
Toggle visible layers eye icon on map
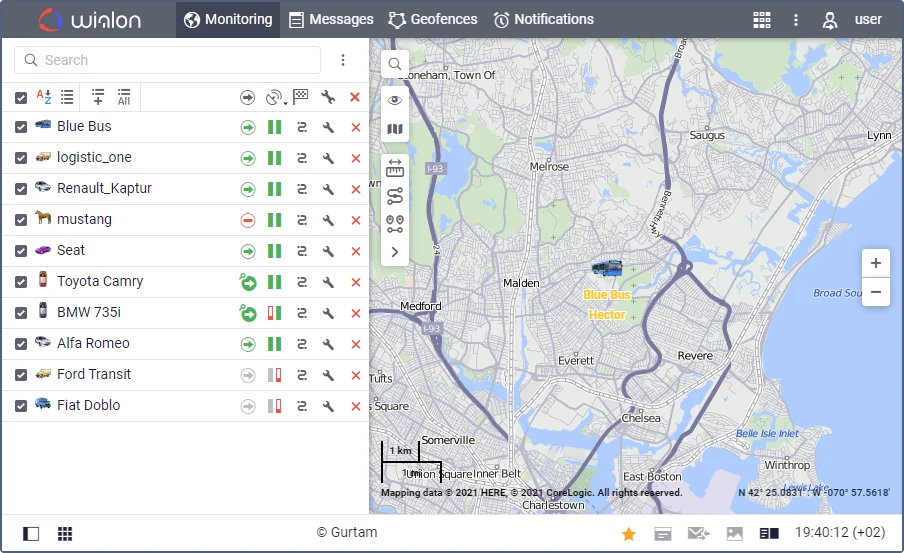pos(395,100)
